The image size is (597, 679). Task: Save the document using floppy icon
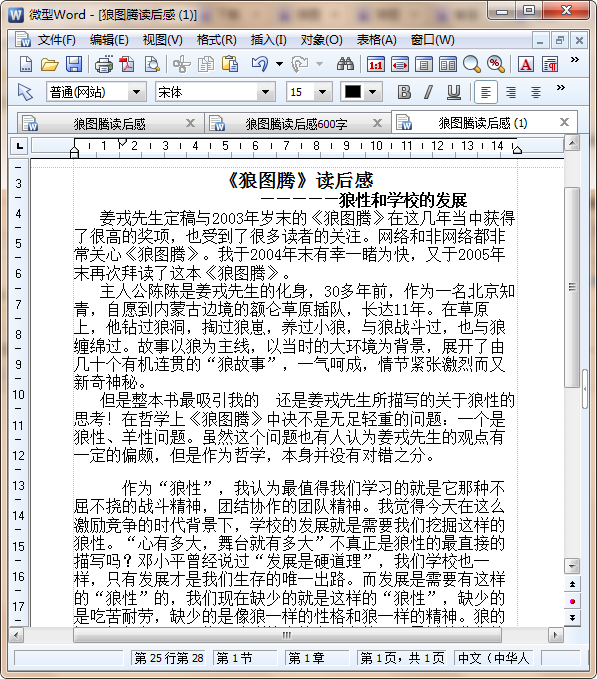[74, 65]
